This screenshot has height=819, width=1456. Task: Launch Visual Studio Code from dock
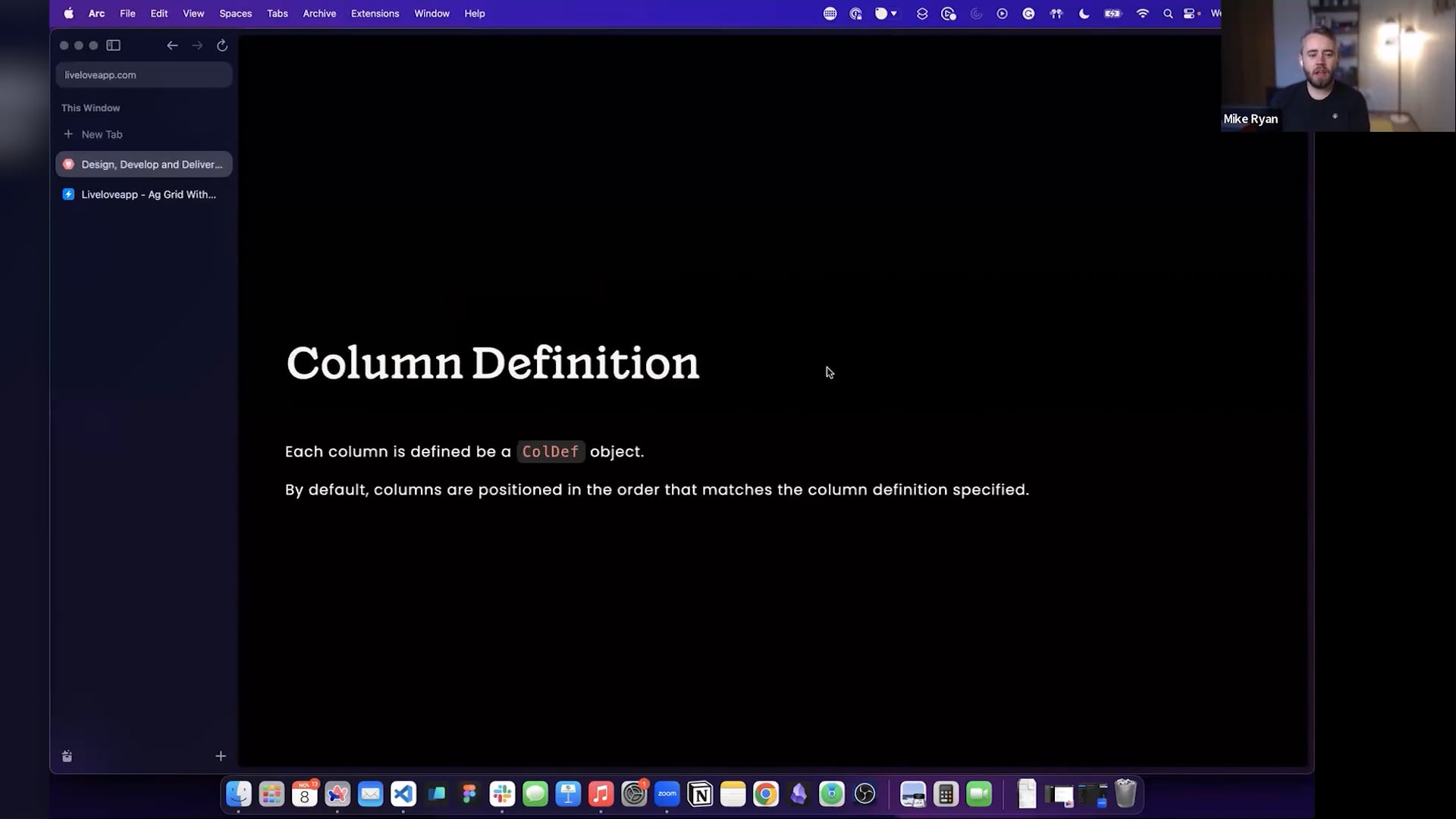tap(403, 794)
